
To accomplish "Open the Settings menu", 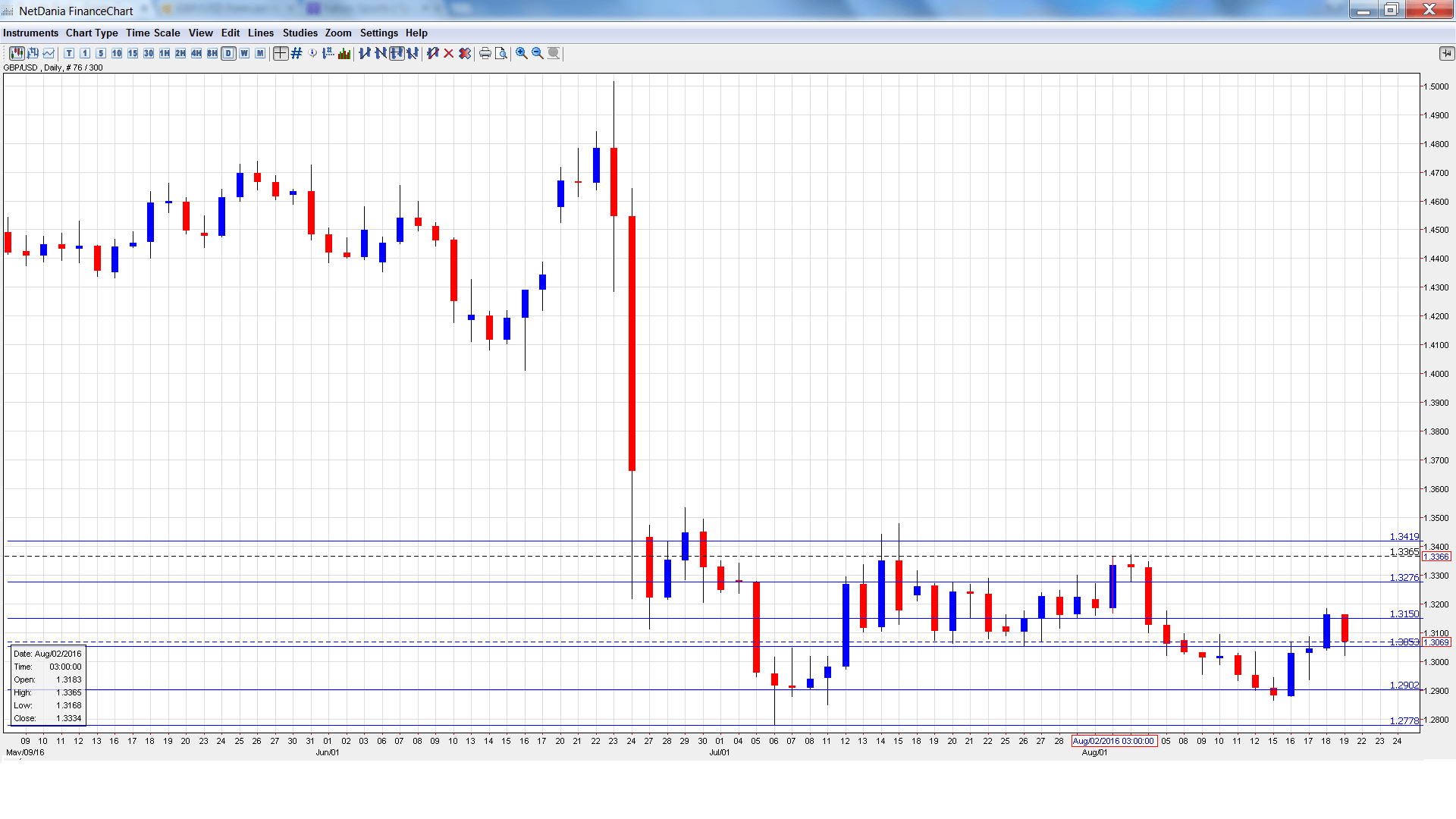I will click(x=378, y=33).
